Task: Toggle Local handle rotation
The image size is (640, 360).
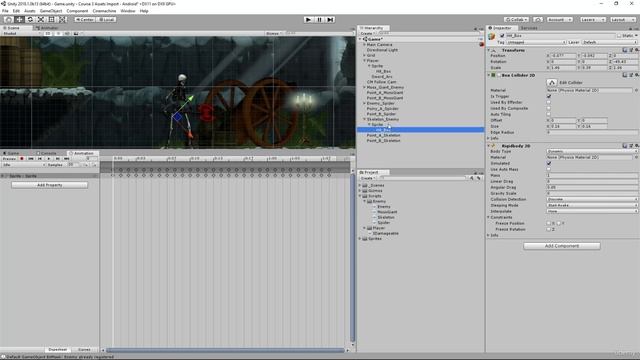Action: click(106, 19)
